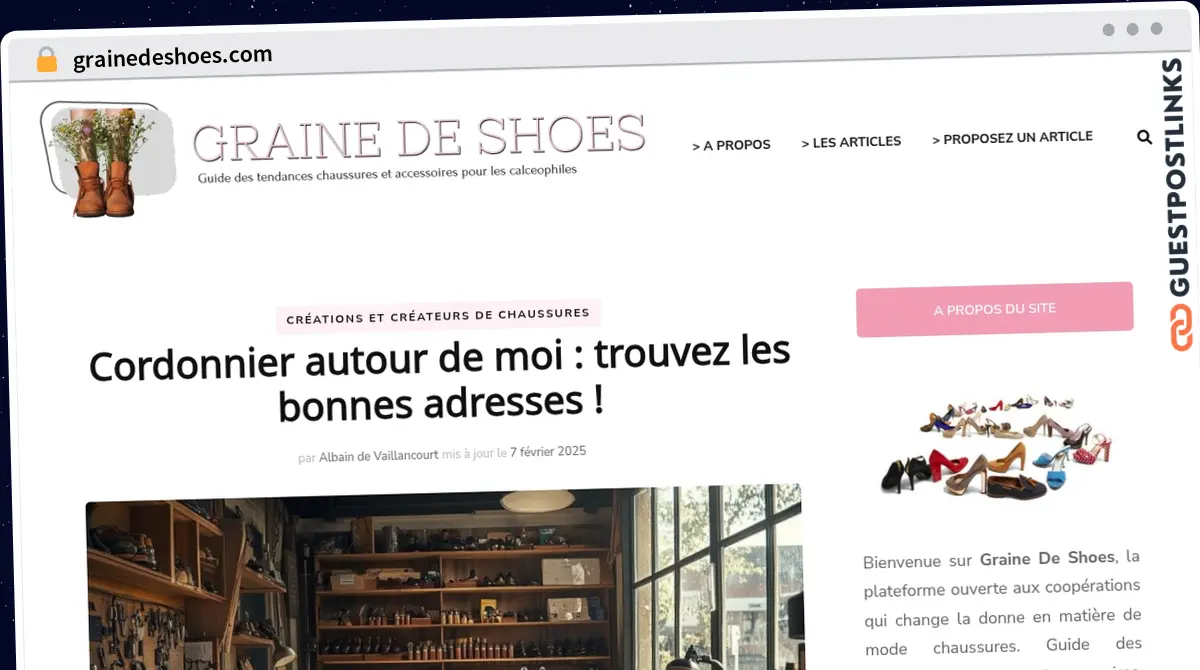This screenshot has width=1200, height=670.
Task: Select the Créations et créateurs de chaussures tag
Action: 438,315
